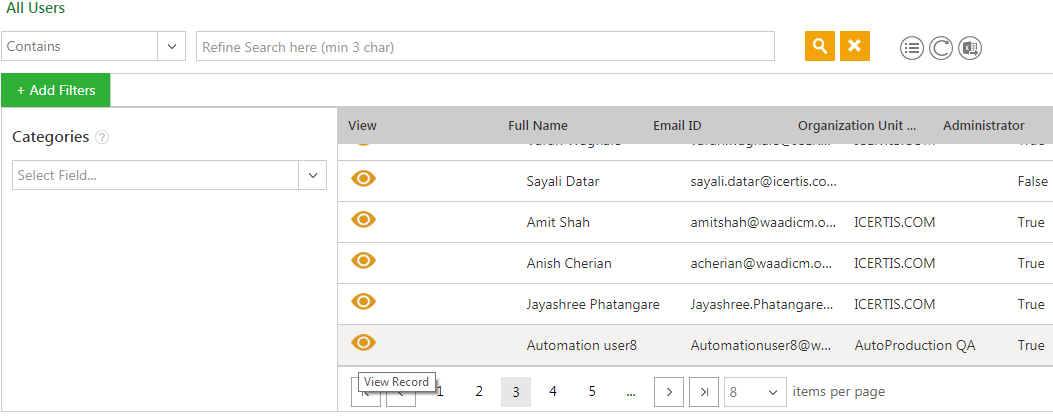Click the Refine Search text field
Viewport: 1053px width, 416px height.
click(x=485, y=47)
